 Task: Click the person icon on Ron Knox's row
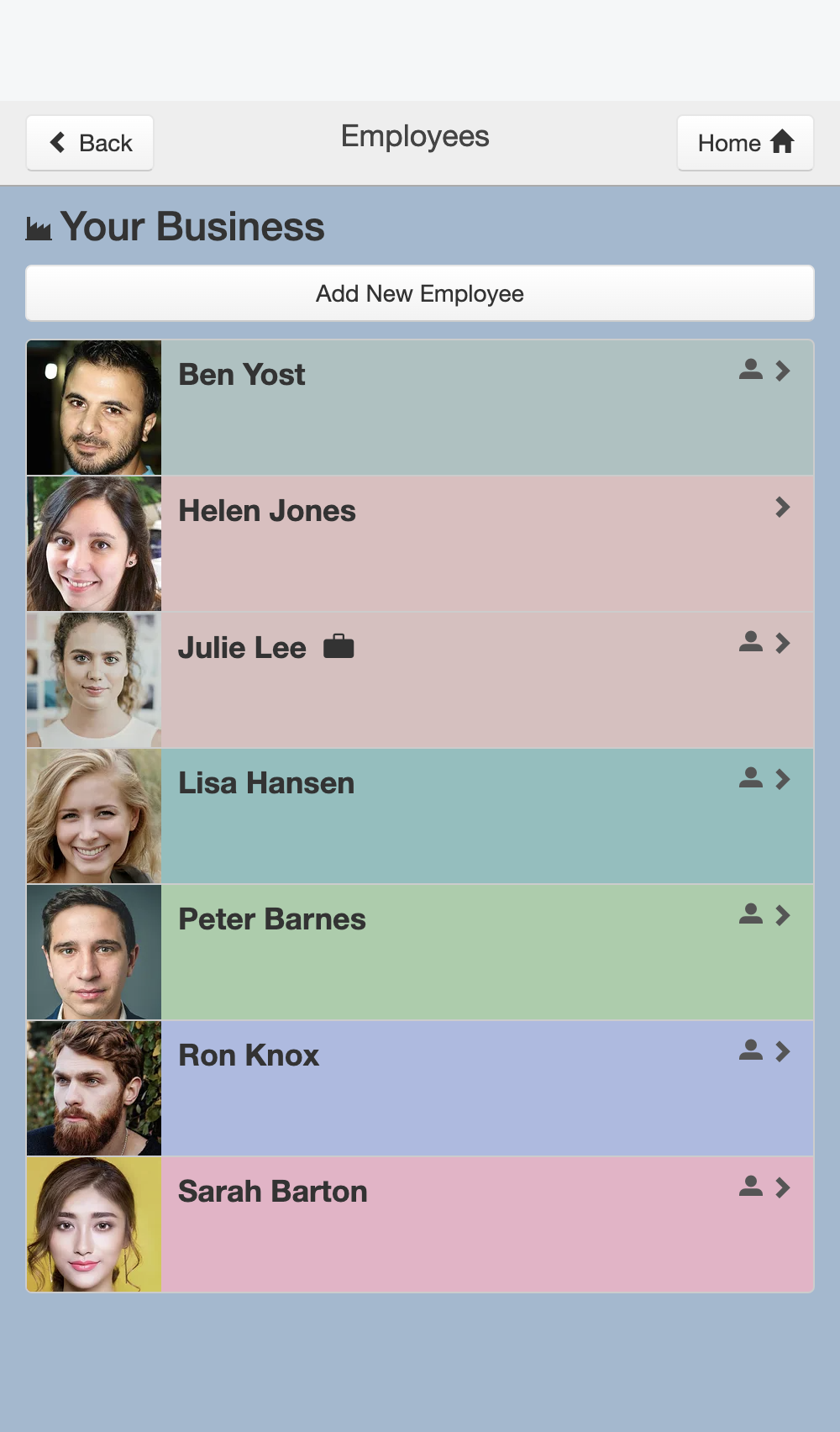751,1050
